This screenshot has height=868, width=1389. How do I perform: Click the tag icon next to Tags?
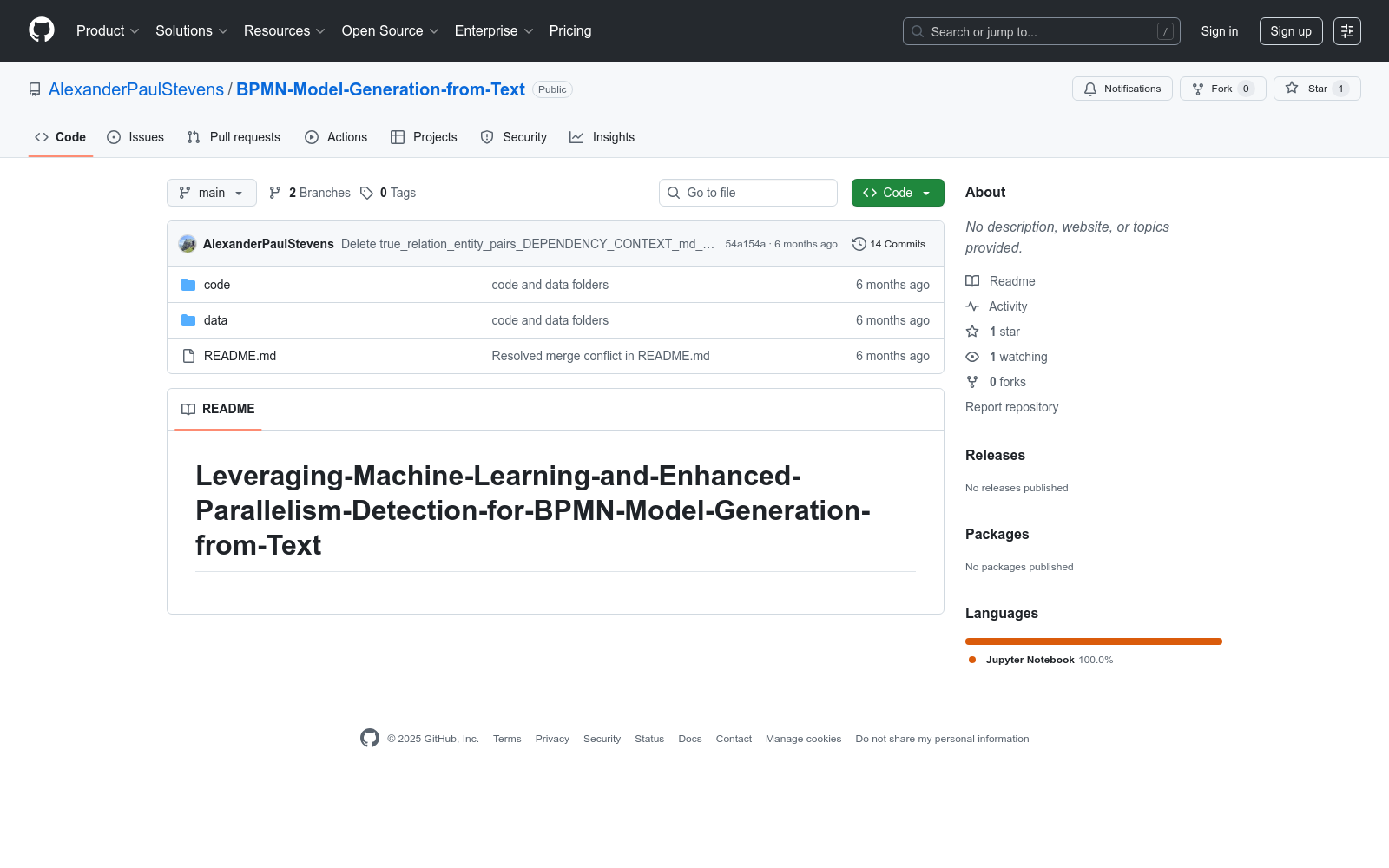[367, 193]
